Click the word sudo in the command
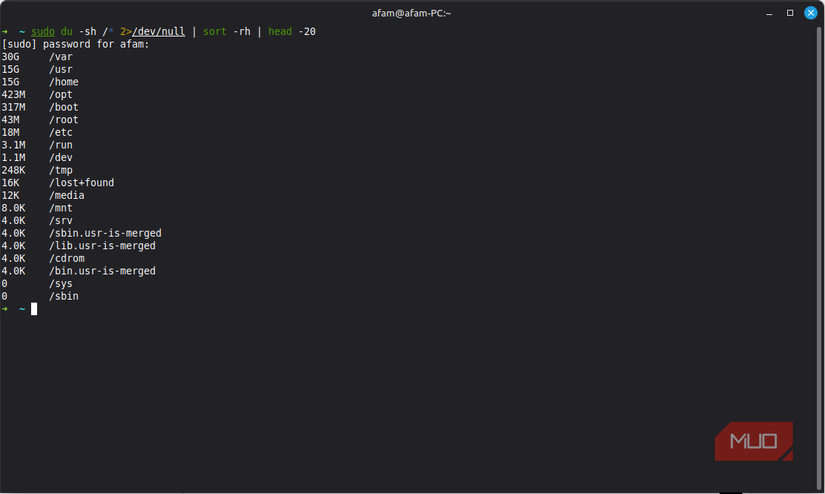This screenshot has height=494, width=825. (x=43, y=32)
